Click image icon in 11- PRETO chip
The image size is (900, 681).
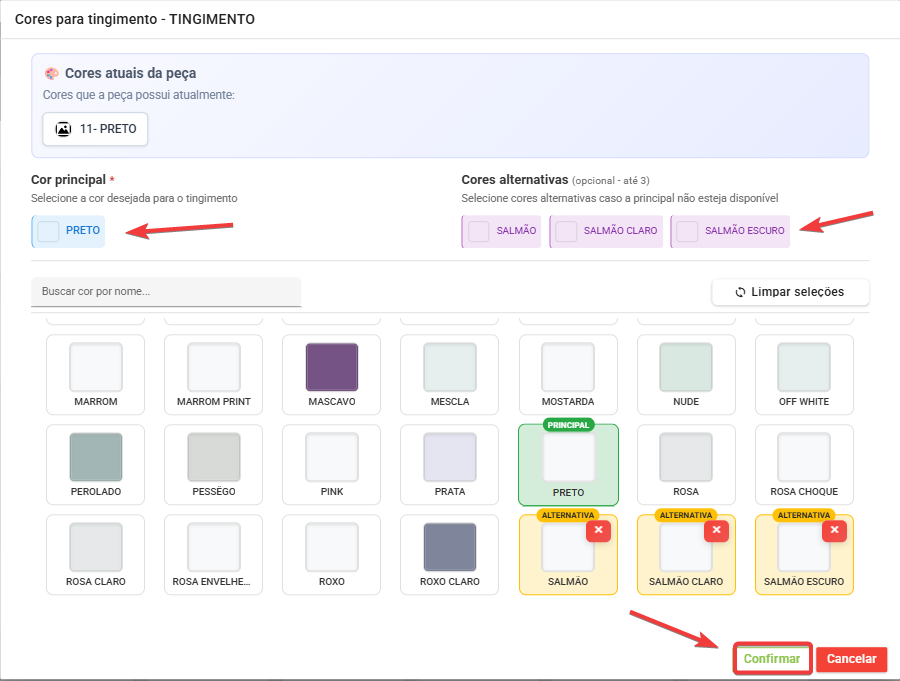point(63,129)
